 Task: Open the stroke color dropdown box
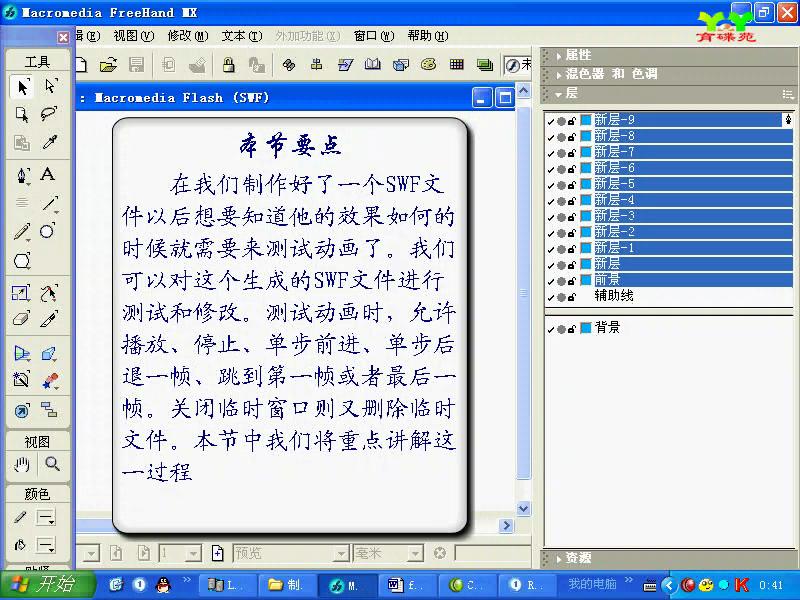click(45, 518)
